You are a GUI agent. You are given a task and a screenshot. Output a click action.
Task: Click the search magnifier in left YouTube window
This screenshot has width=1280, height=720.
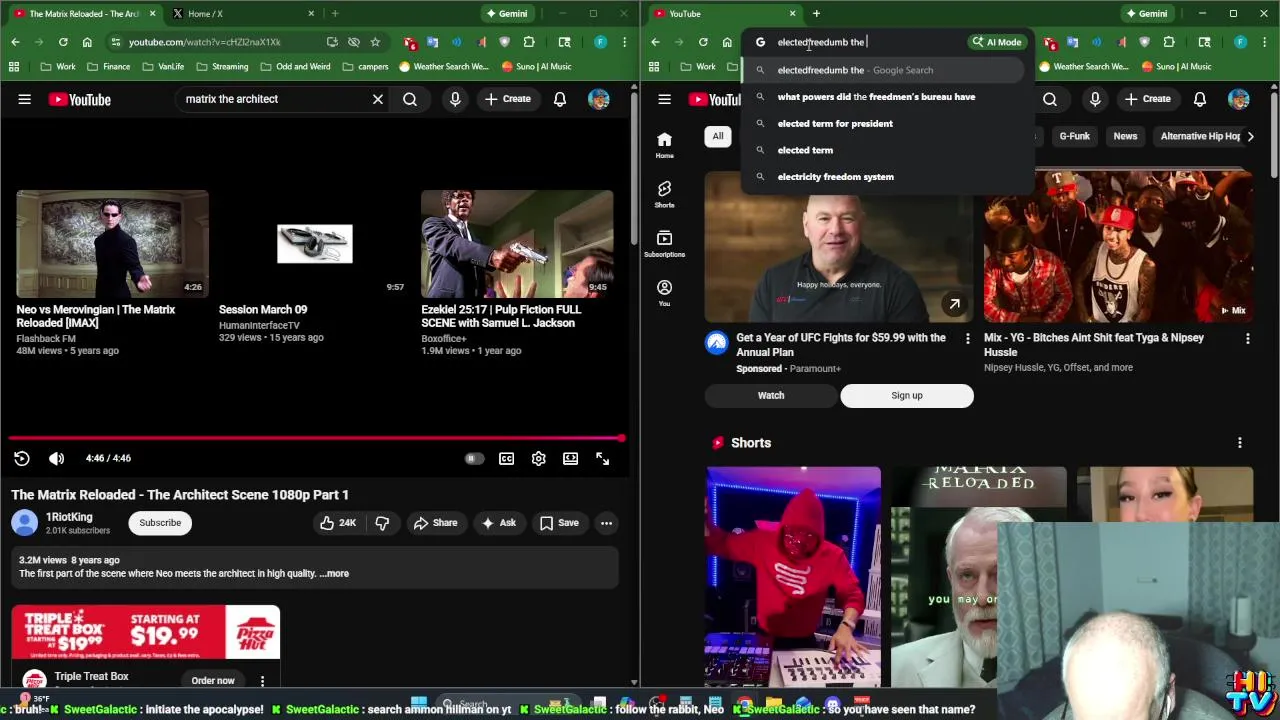tap(410, 99)
